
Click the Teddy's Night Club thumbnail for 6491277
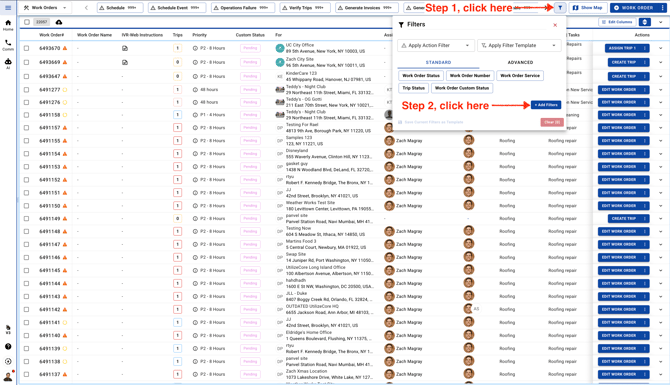[x=280, y=90]
